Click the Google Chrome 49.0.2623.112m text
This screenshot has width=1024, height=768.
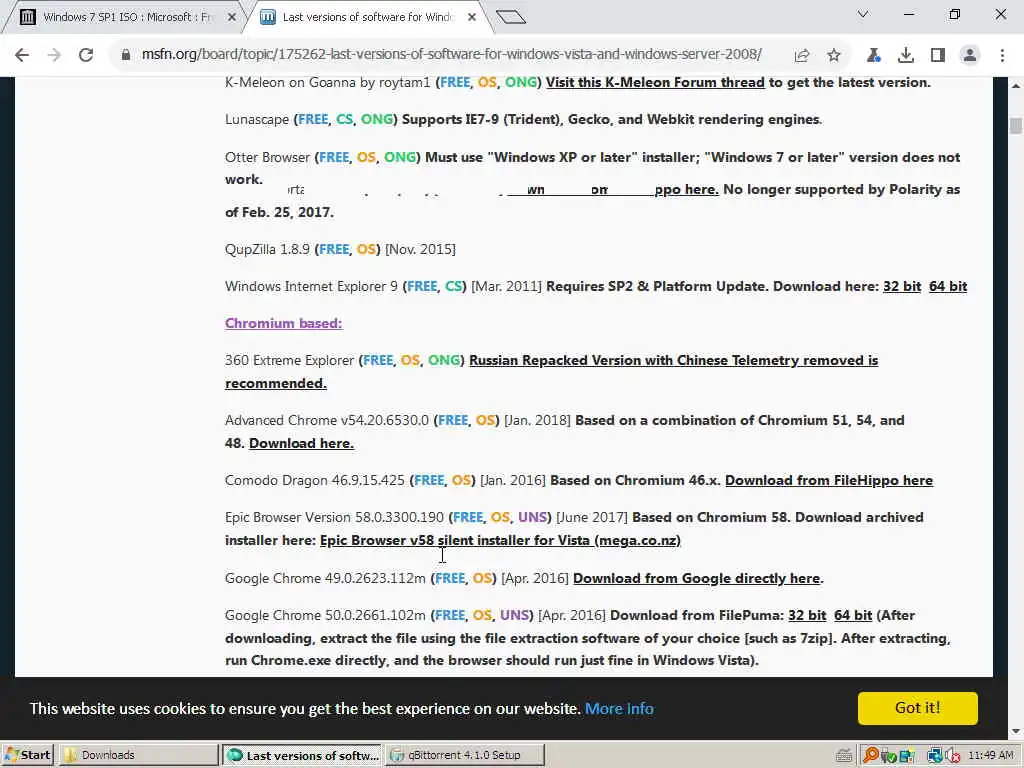pos(325,579)
